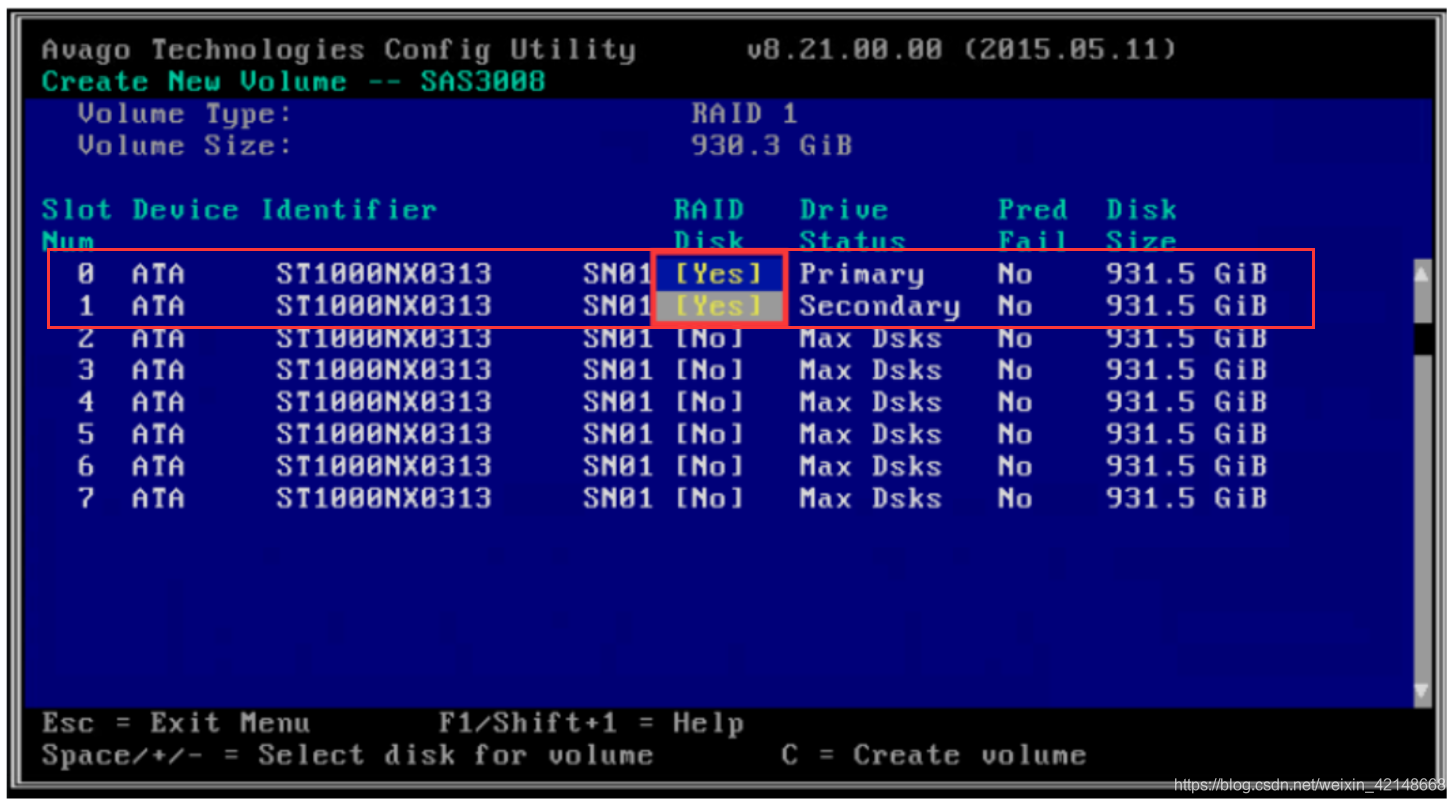Click Pred Fail 'No' in slot 4 row
Image resolution: width=1456 pixels, height=804 pixels.
coord(1014,402)
